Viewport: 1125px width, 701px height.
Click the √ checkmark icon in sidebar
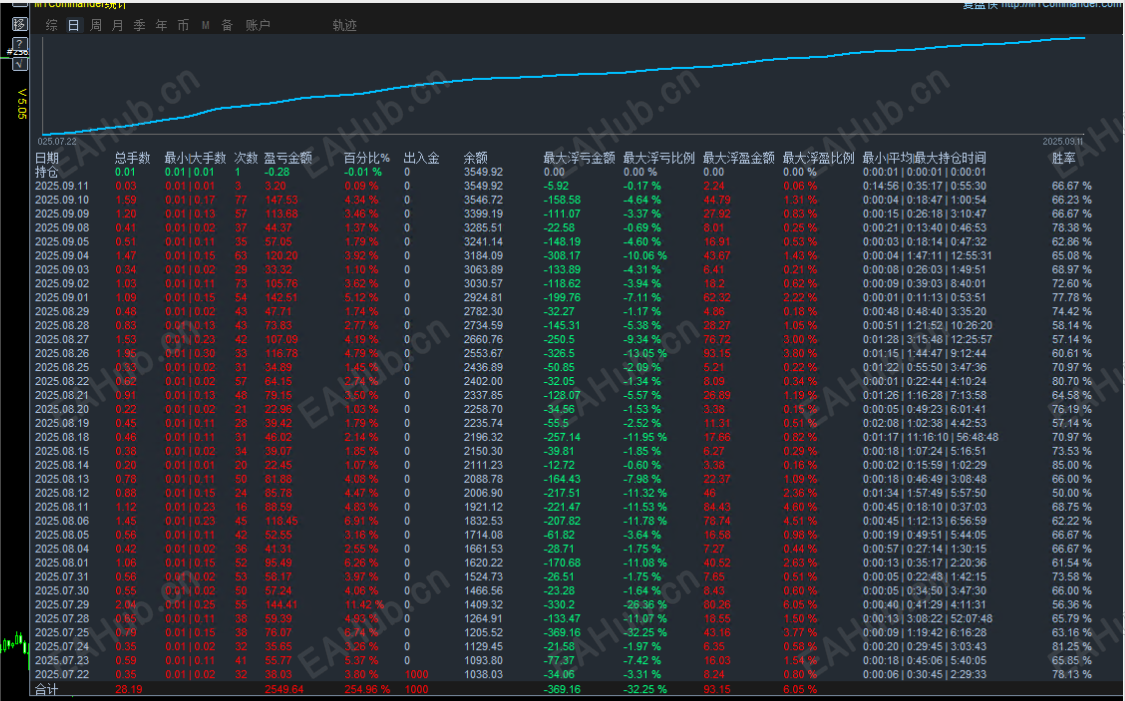click(x=20, y=65)
